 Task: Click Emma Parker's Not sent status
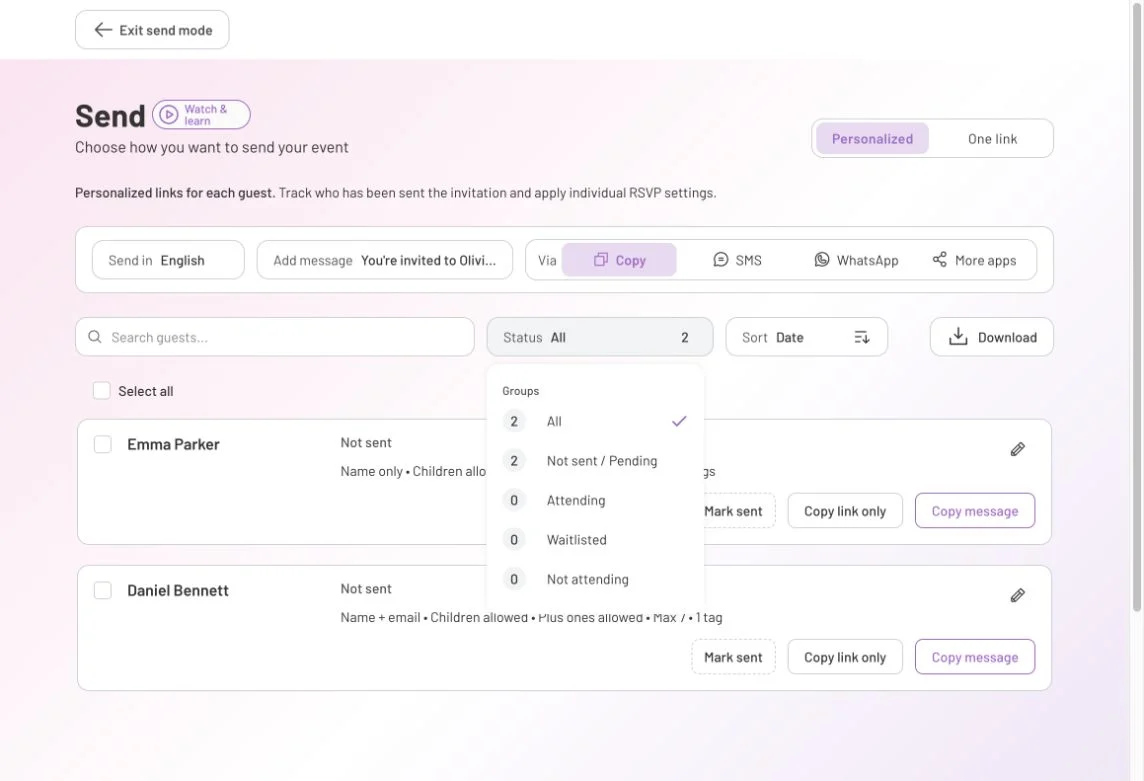pyautogui.click(x=366, y=442)
